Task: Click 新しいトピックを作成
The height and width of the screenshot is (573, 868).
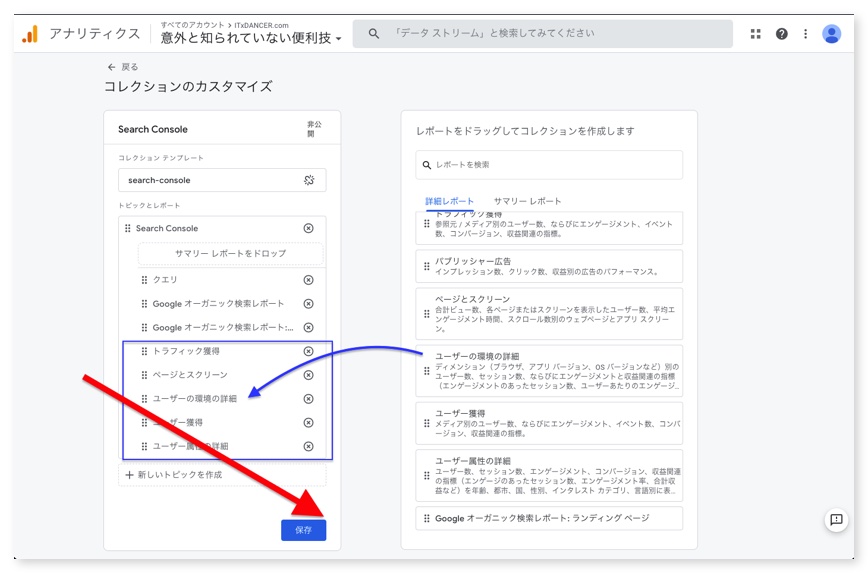Action: (180, 474)
